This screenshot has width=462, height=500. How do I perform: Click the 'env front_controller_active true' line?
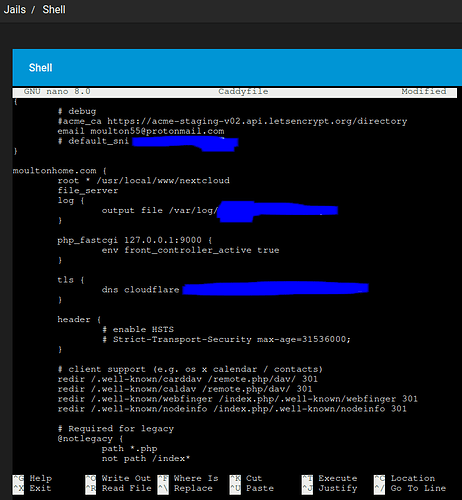click(190, 250)
